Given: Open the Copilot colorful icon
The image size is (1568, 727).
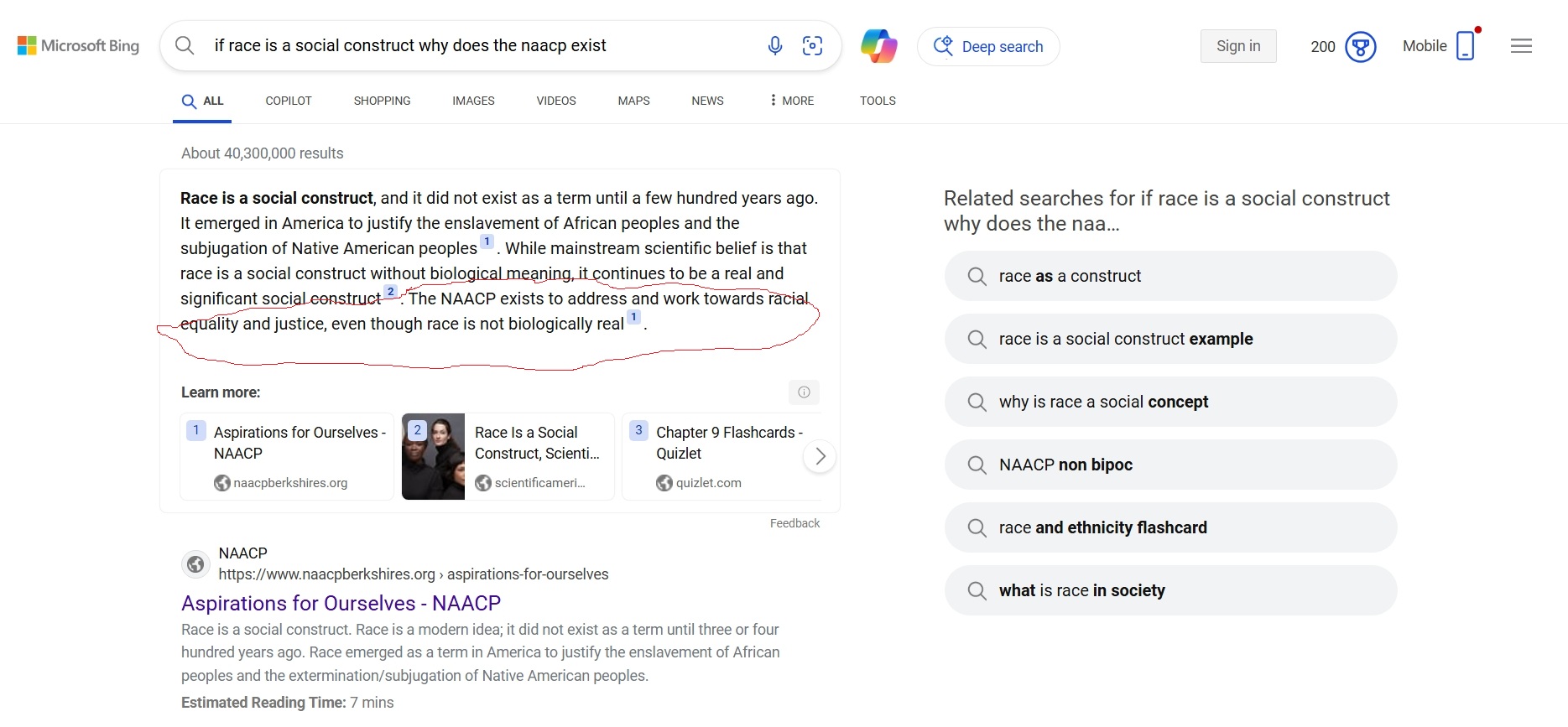Looking at the screenshot, I should [x=879, y=46].
